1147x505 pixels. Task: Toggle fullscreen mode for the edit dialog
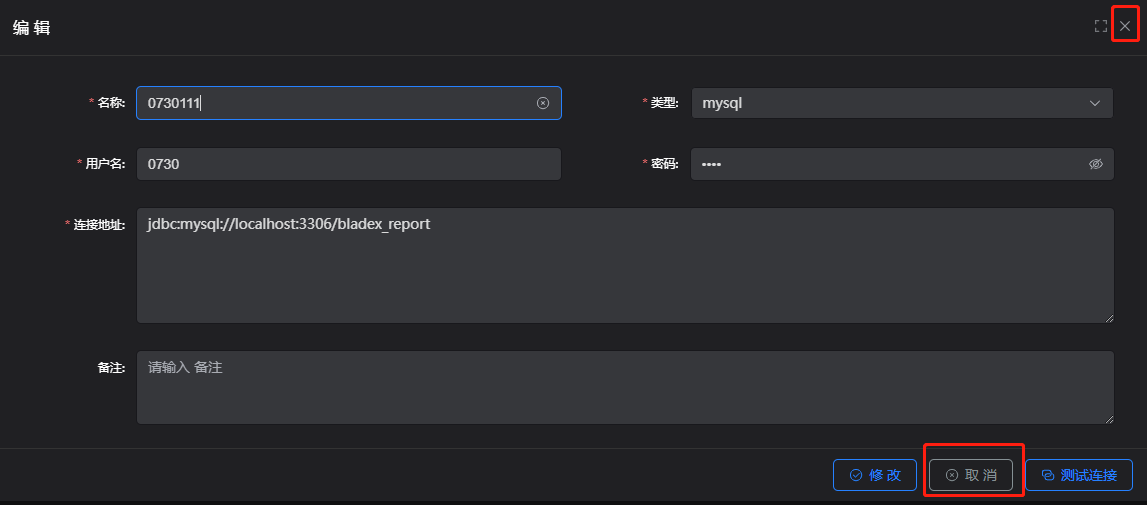tap(1100, 26)
